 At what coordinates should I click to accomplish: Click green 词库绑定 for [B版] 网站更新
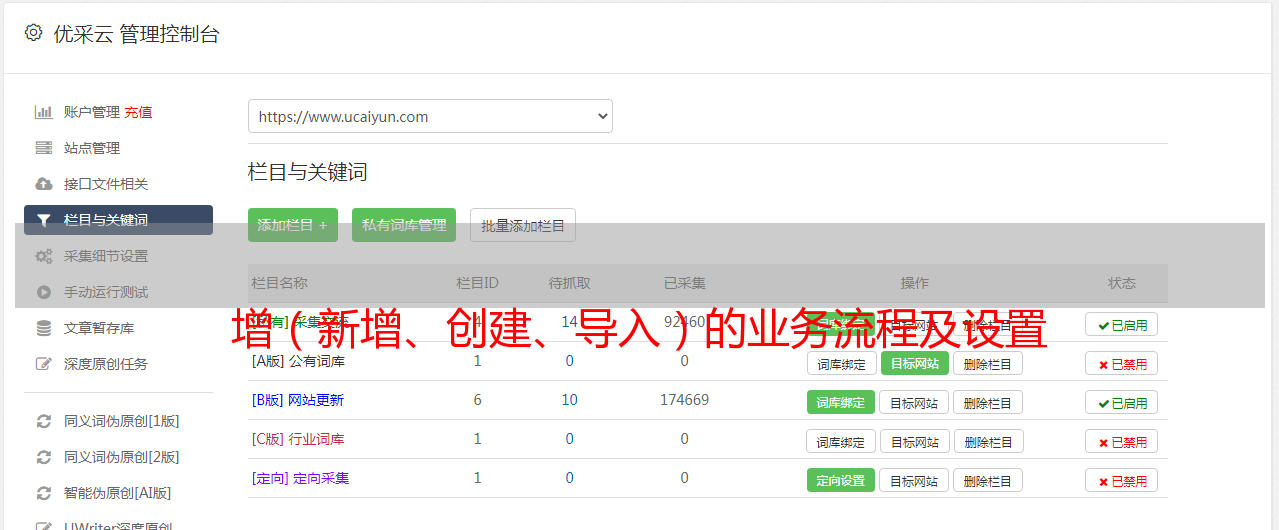tap(841, 402)
